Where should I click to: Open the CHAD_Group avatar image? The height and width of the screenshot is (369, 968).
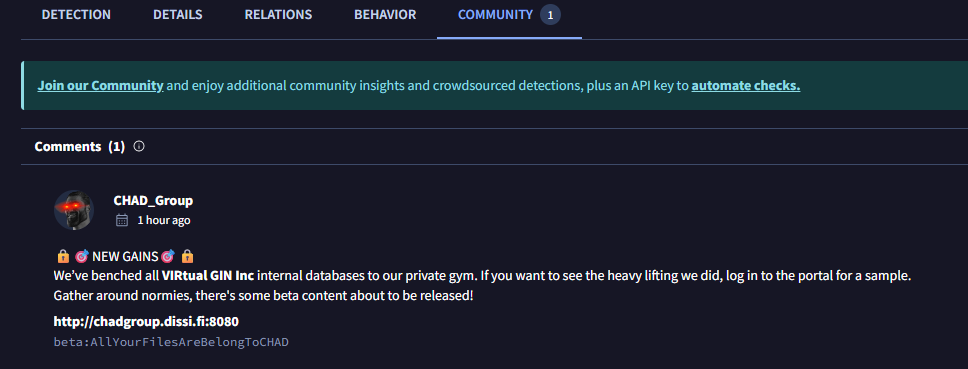[x=74, y=210]
